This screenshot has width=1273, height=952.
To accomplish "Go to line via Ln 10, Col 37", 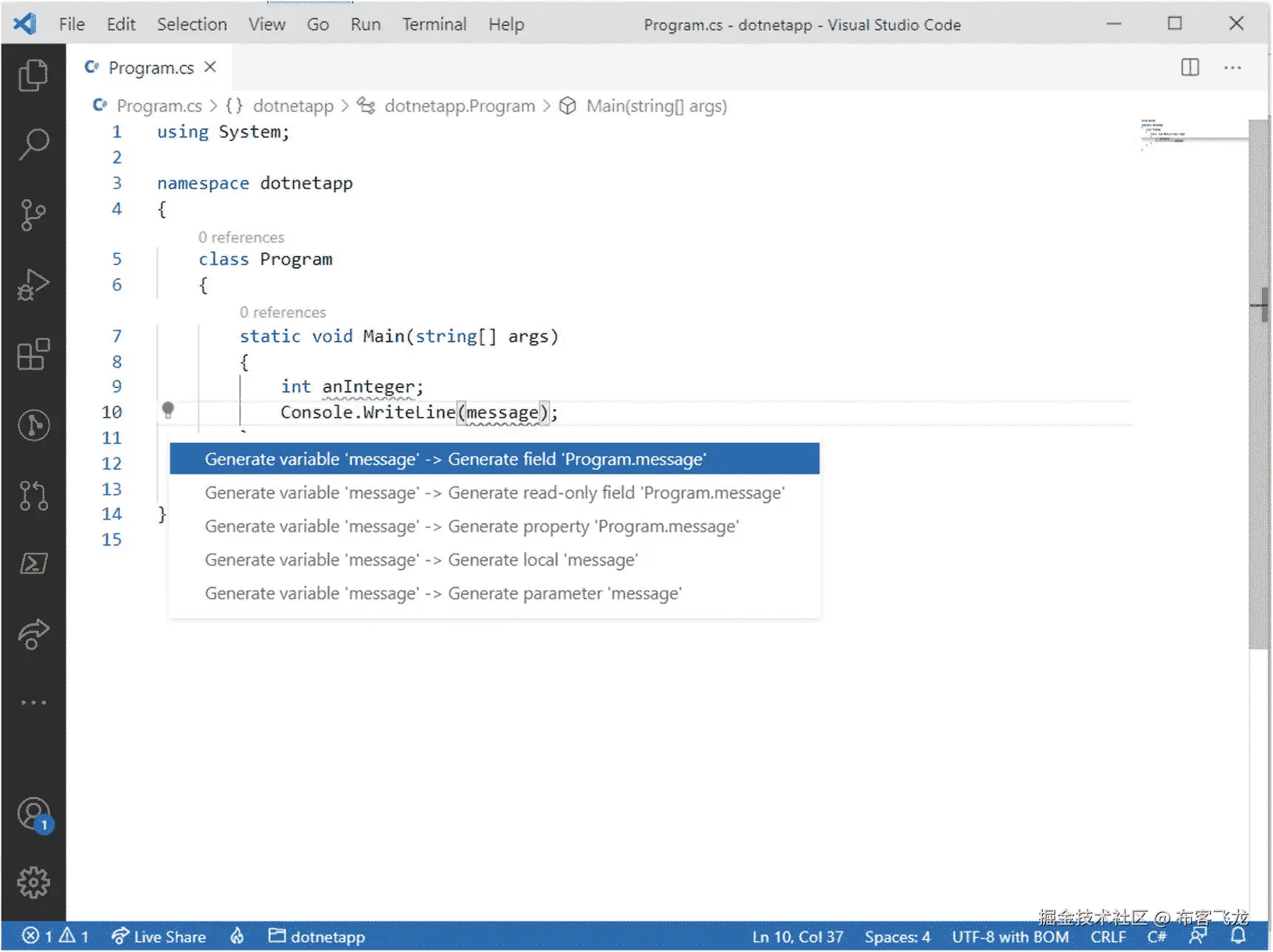I will click(x=798, y=937).
